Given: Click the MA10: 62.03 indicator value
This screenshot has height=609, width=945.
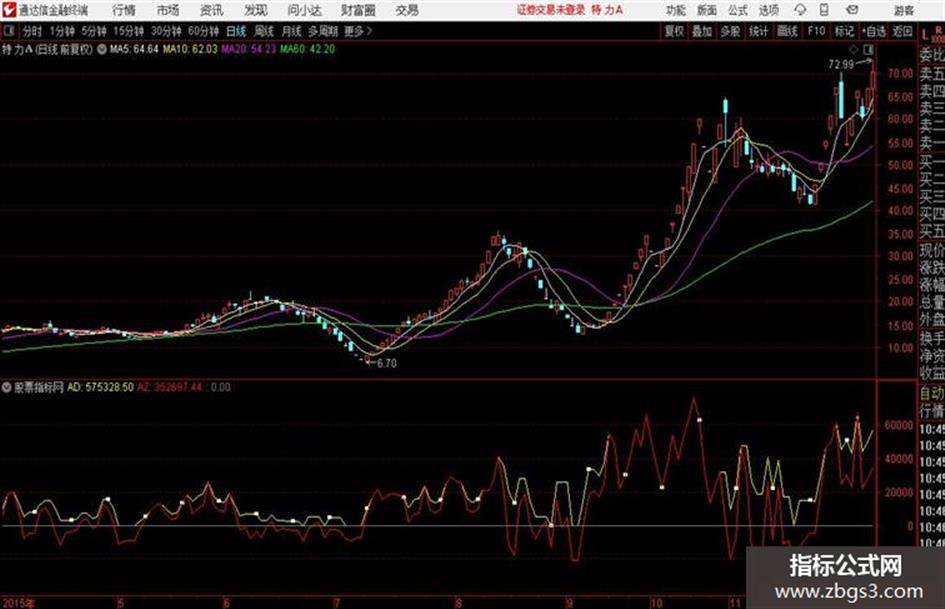Looking at the screenshot, I should pos(190,49).
